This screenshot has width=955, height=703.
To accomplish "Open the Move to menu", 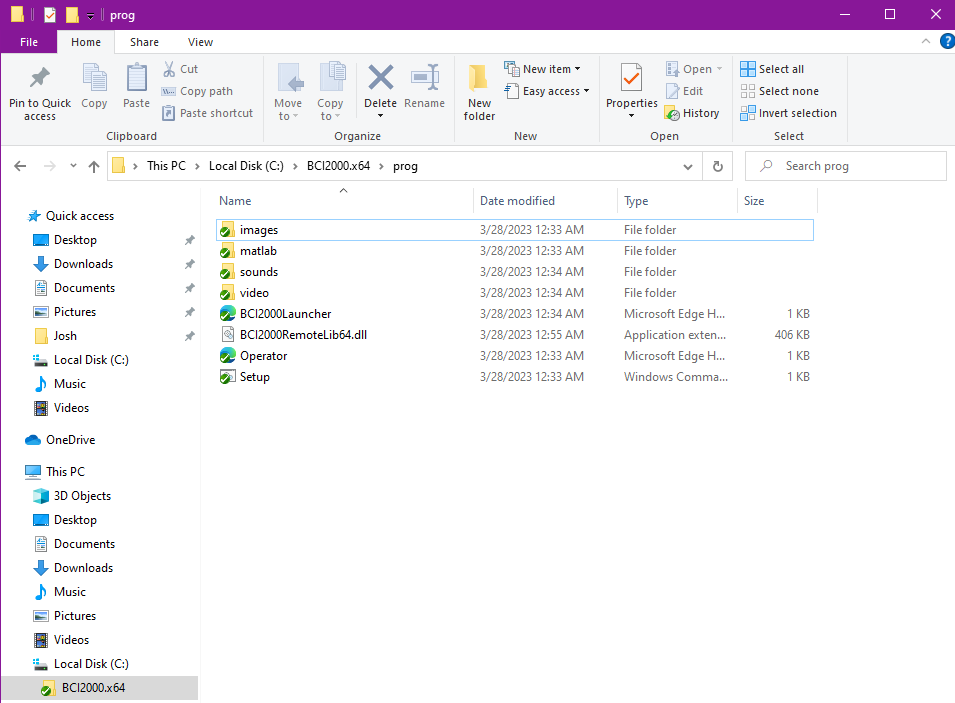I will pos(288,92).
